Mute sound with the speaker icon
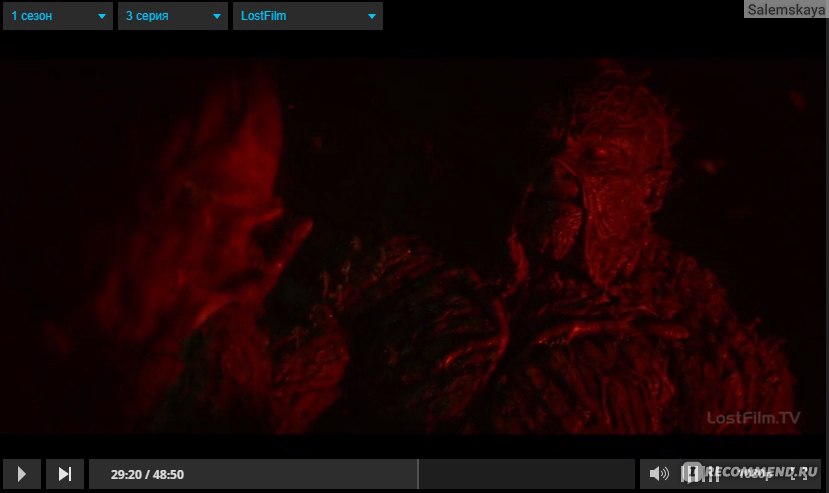The image size is (829, 493). [658, 473]
